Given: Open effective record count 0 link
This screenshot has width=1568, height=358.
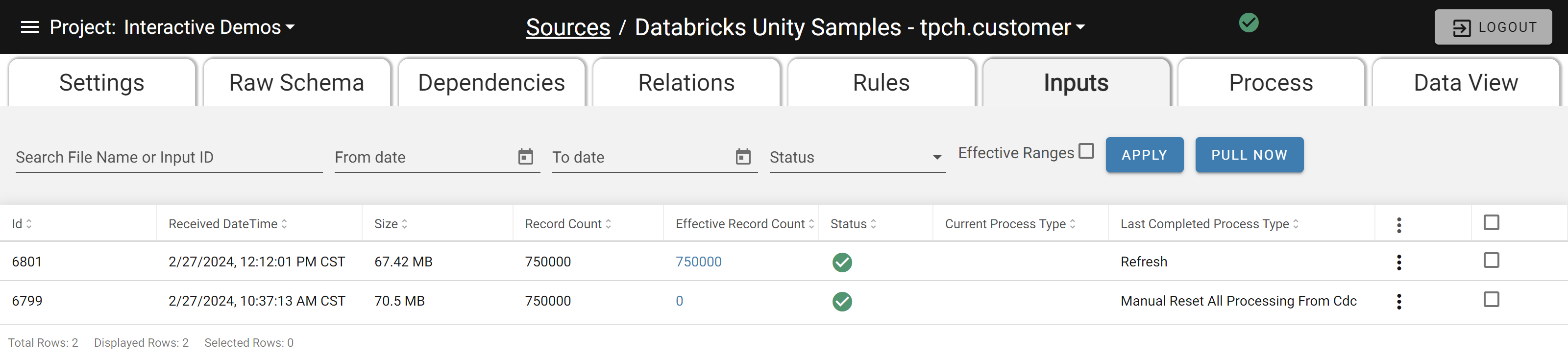Looking at the screenshot, I should [x=679, y=301].
